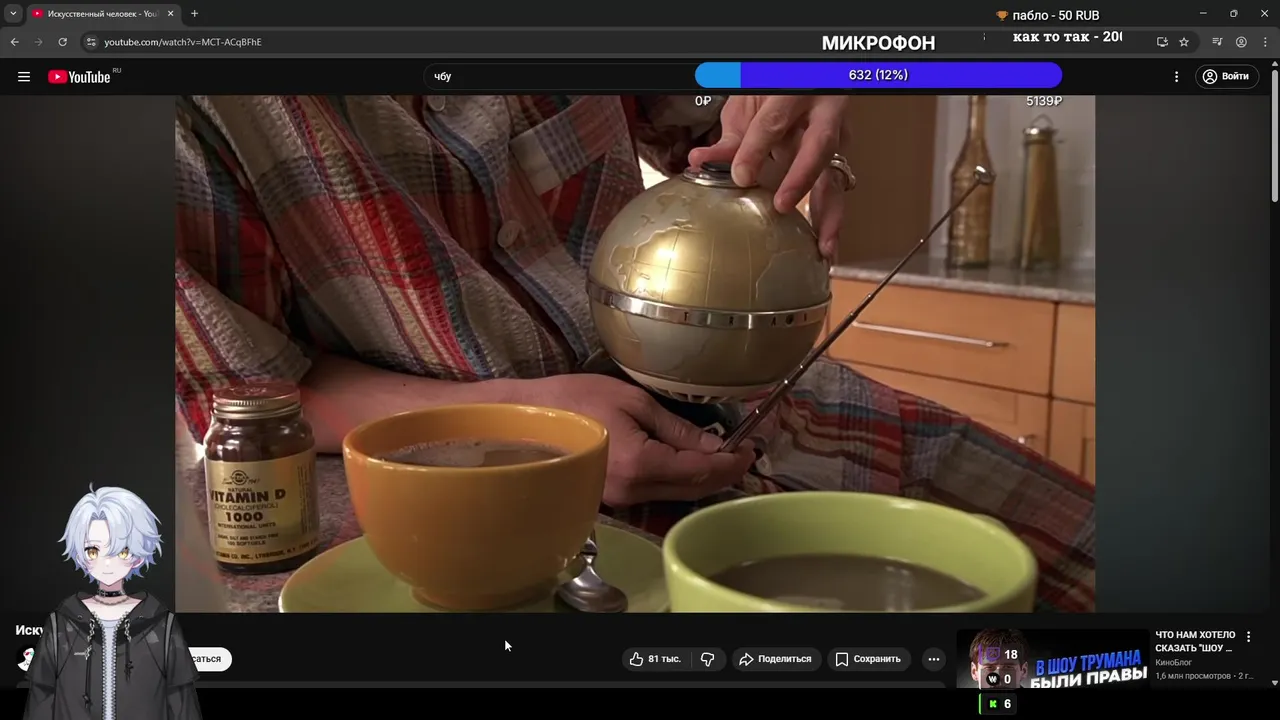Open the В шоу Трумана recommended thumbnail

(1052, 659)
